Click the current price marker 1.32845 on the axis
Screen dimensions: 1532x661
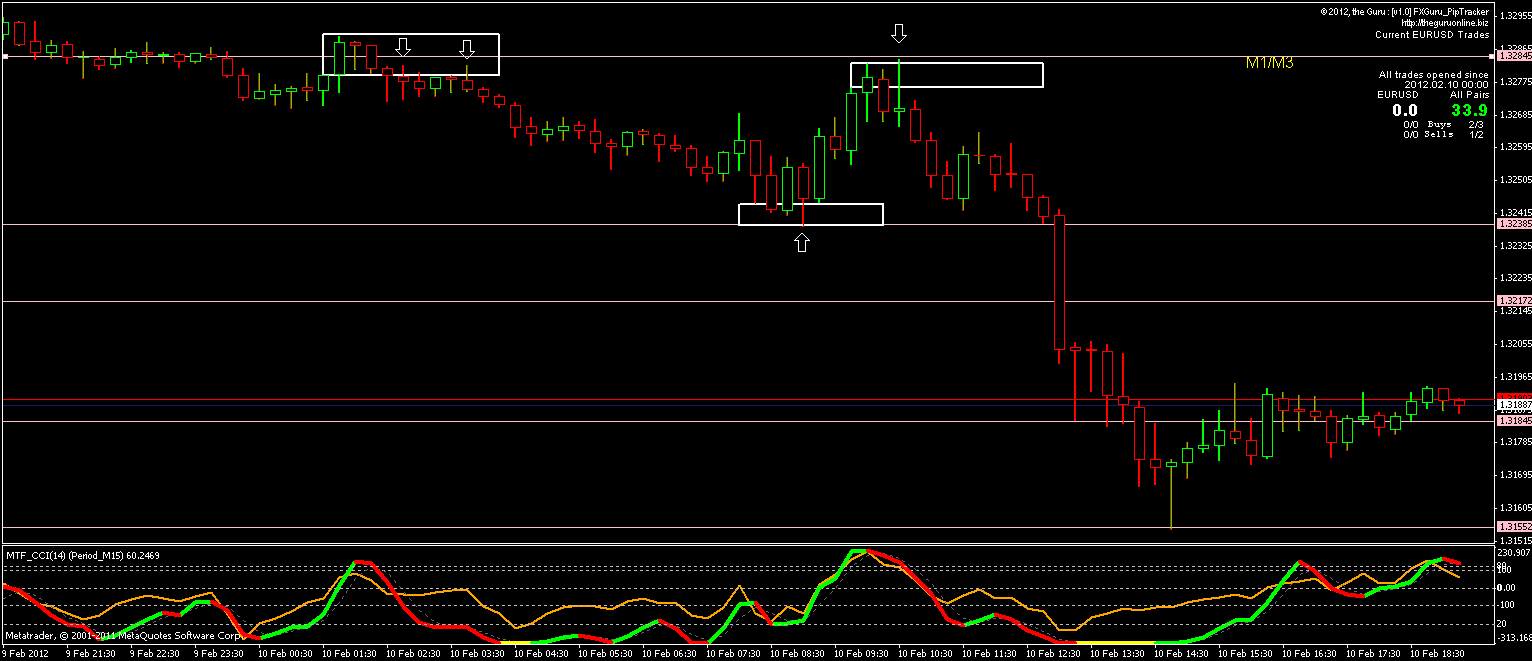coord(1511,58)
